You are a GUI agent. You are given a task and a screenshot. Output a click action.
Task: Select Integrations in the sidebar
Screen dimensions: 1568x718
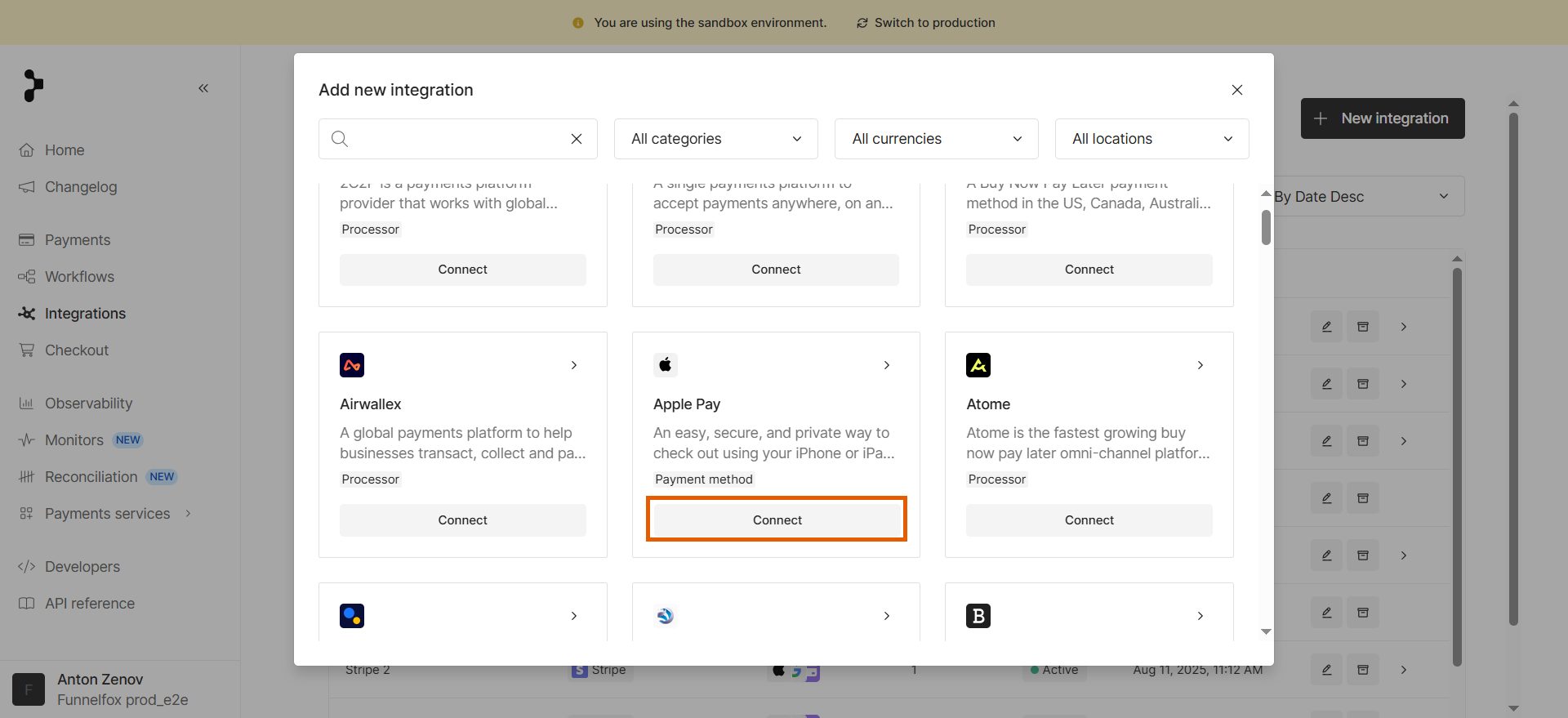coord(85,314)
